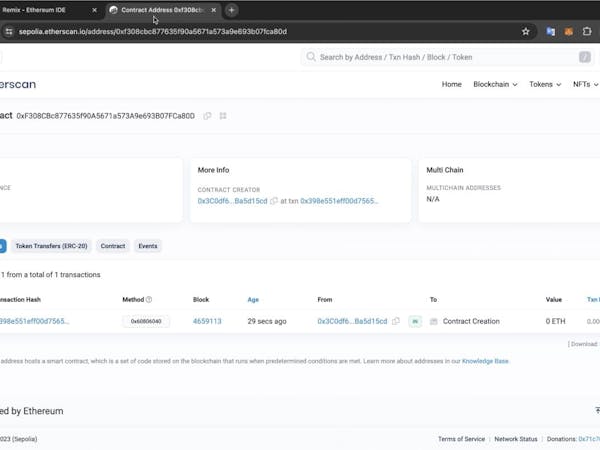This screenshot has width=600, height=450.
Task: Click the IN direction badge
Action: coord(415,321)
